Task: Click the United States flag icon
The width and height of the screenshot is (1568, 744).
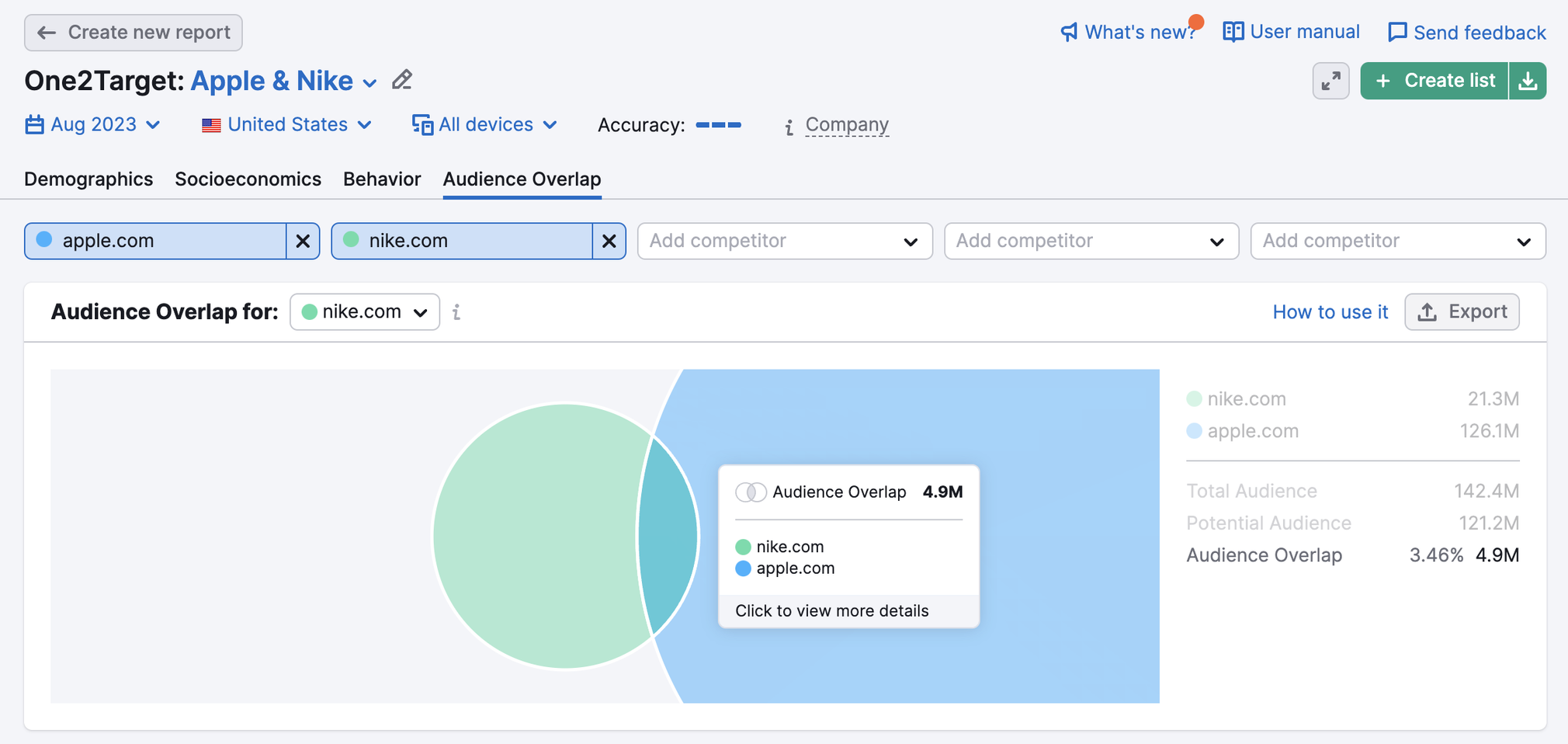Action: coord(211,125)
